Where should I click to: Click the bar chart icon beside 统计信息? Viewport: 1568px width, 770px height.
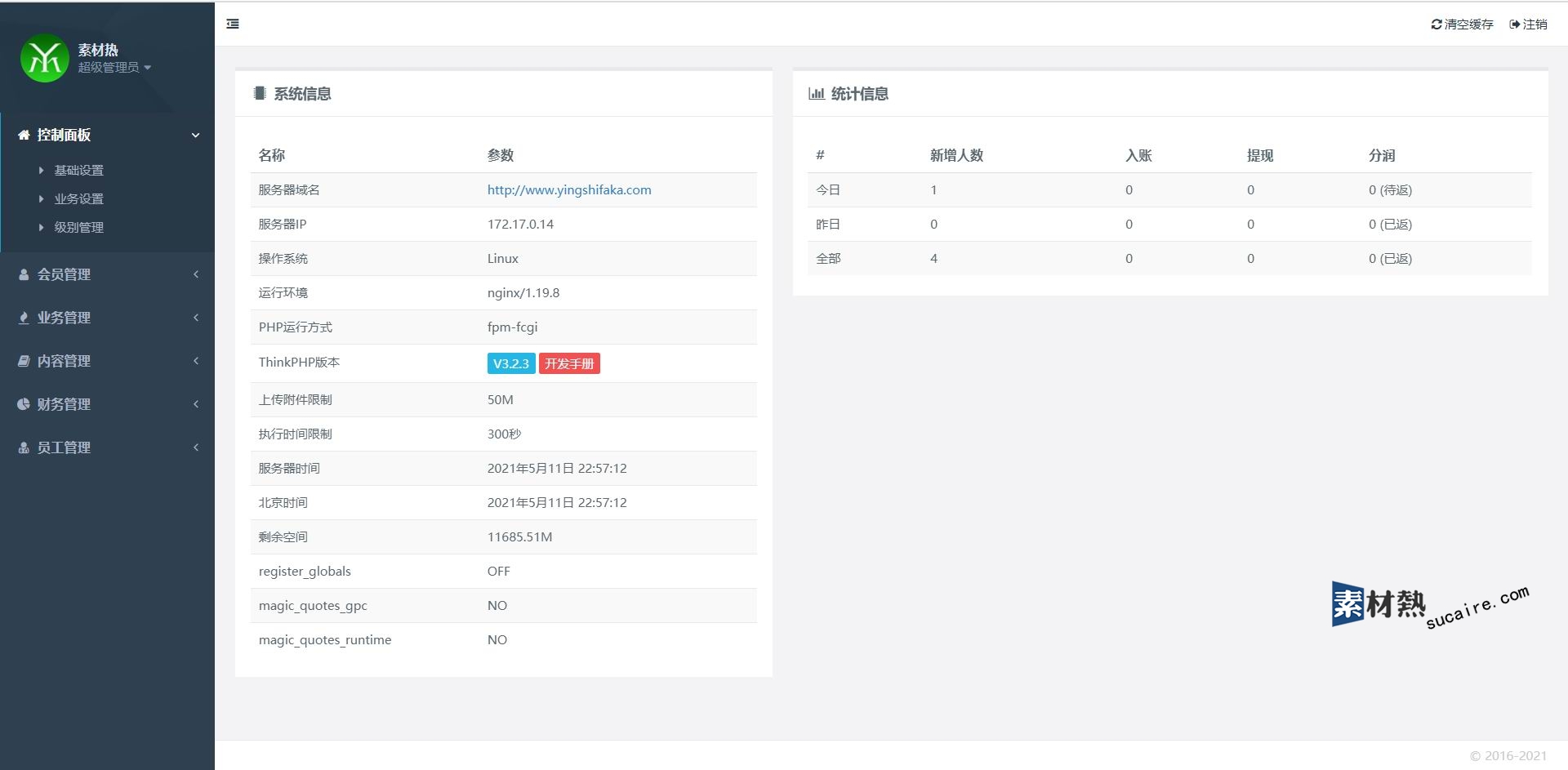click(816, 93)
